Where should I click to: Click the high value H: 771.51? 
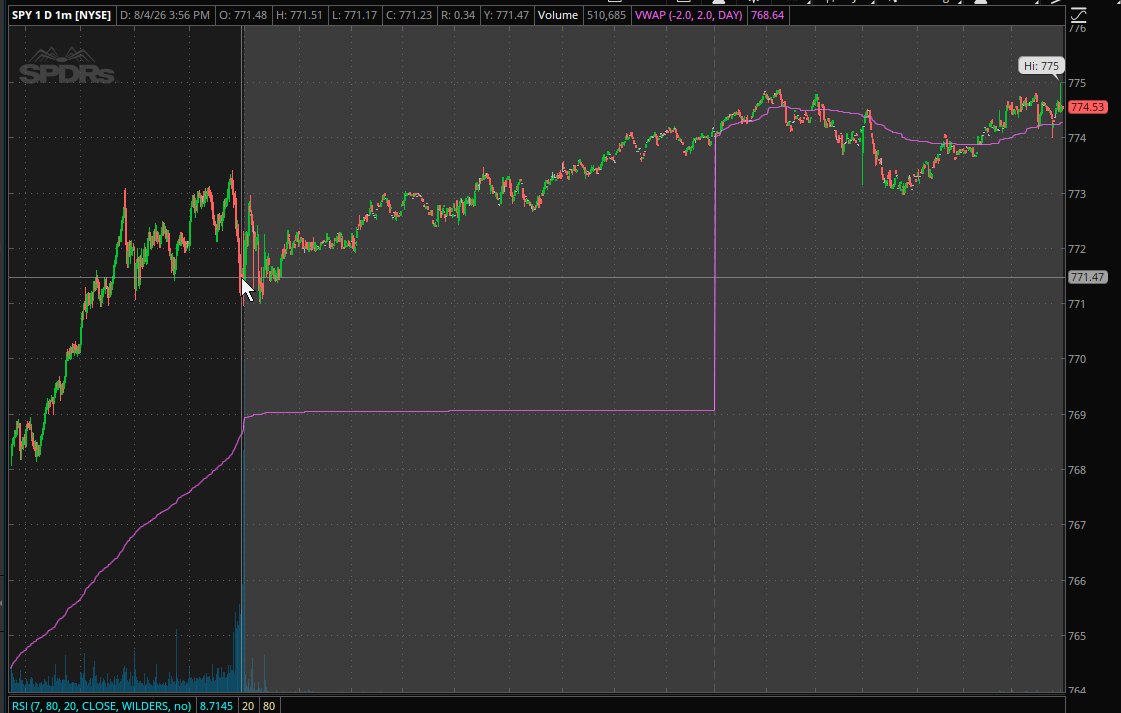(300, 15)
